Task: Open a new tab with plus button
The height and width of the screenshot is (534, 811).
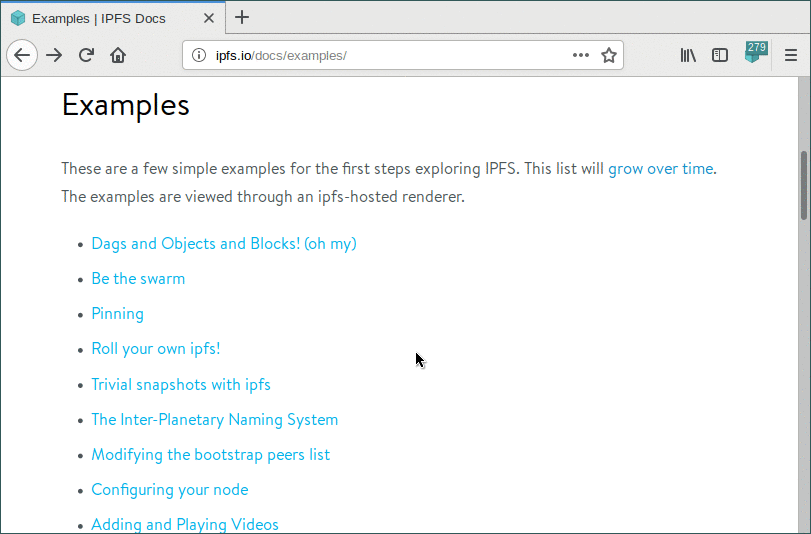Action: point(242,18)
